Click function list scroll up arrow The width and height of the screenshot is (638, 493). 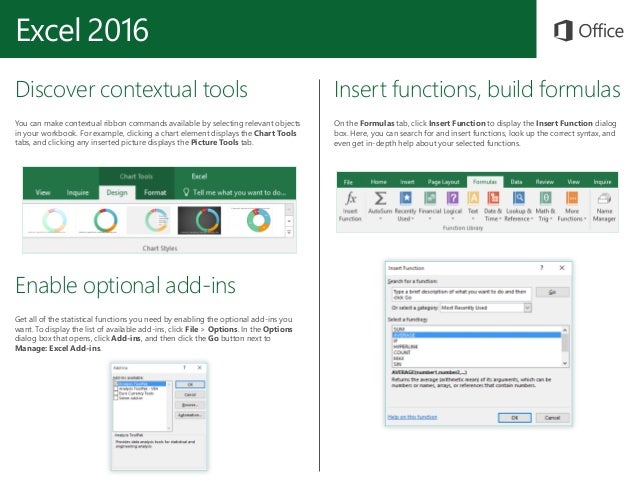click(x=565, y=329)
